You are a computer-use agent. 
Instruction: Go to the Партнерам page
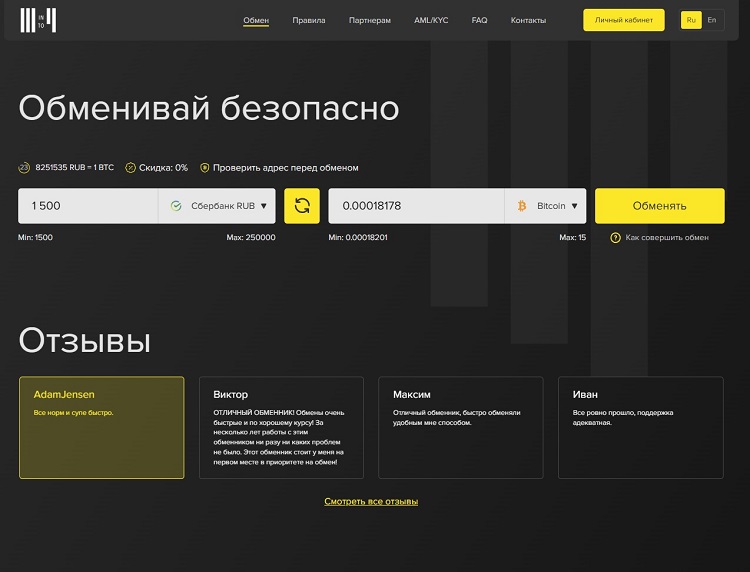pyautogui.click(x=370, y=20)
